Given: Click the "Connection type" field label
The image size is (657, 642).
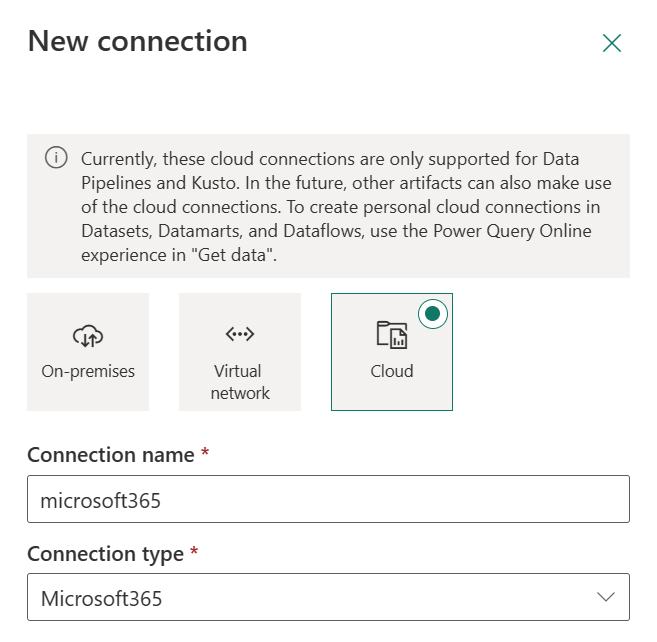Looking at the screenshot, I should tap(105, 554).
